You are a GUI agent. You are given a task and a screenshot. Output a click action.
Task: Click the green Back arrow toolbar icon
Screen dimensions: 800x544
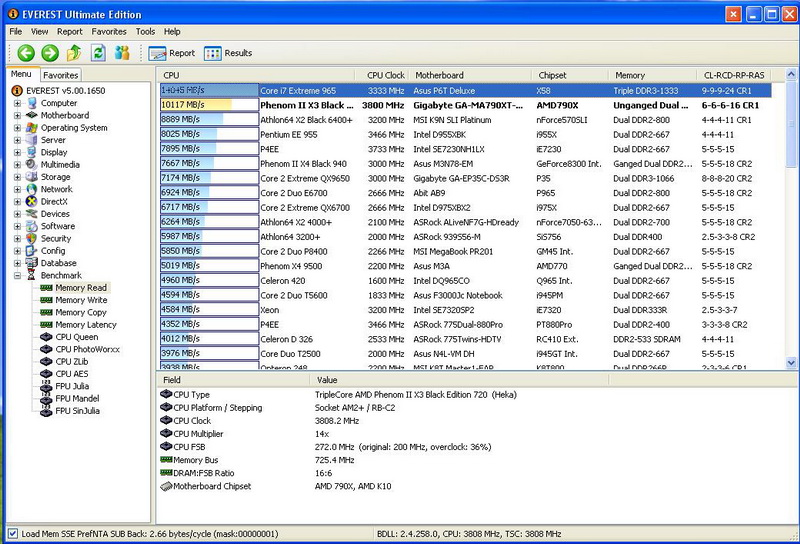(x=26, y=53)
